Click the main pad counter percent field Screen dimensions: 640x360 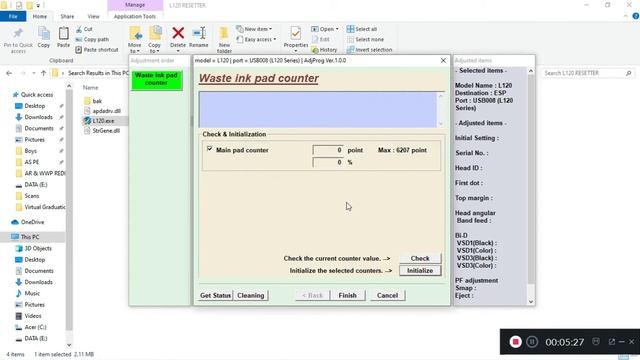(328, 162)
